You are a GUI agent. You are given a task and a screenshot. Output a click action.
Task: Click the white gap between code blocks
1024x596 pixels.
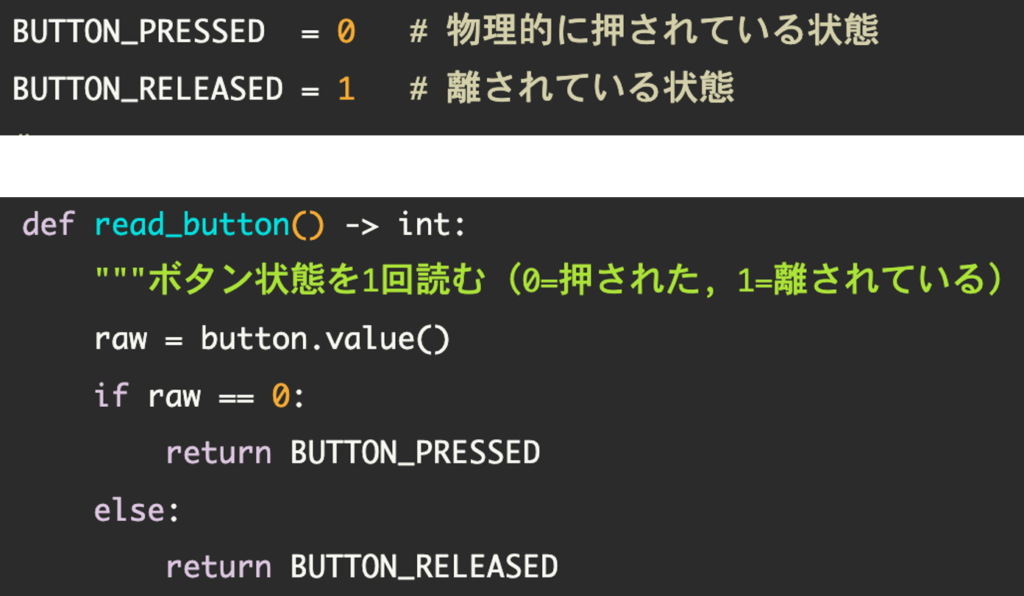point(512,166)
